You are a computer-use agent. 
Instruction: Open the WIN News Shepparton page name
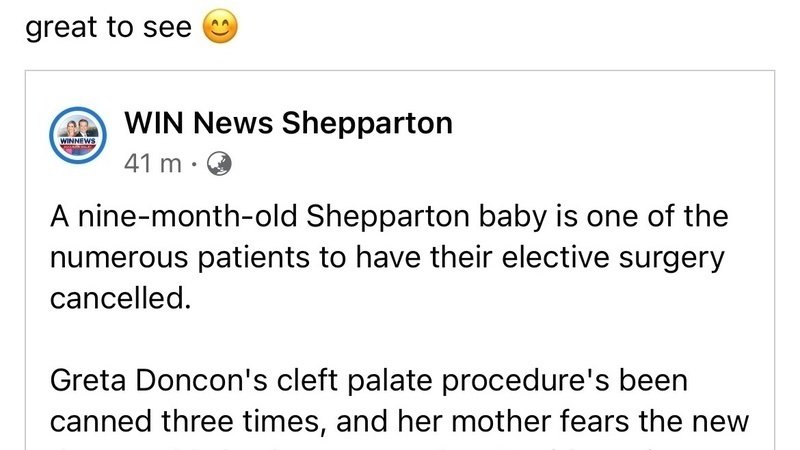coord(288,123)
